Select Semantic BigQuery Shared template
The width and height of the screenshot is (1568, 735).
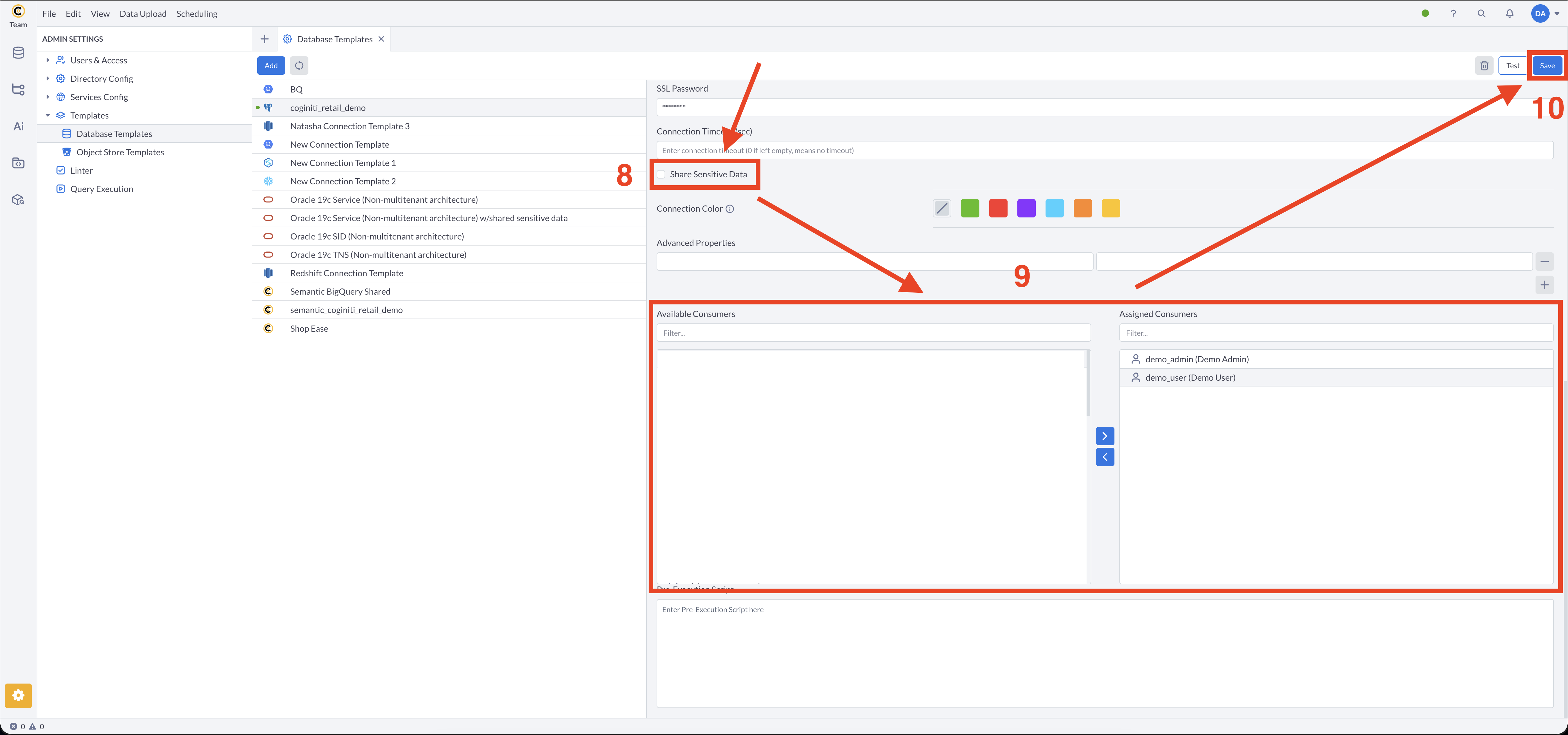click(449, 292)
